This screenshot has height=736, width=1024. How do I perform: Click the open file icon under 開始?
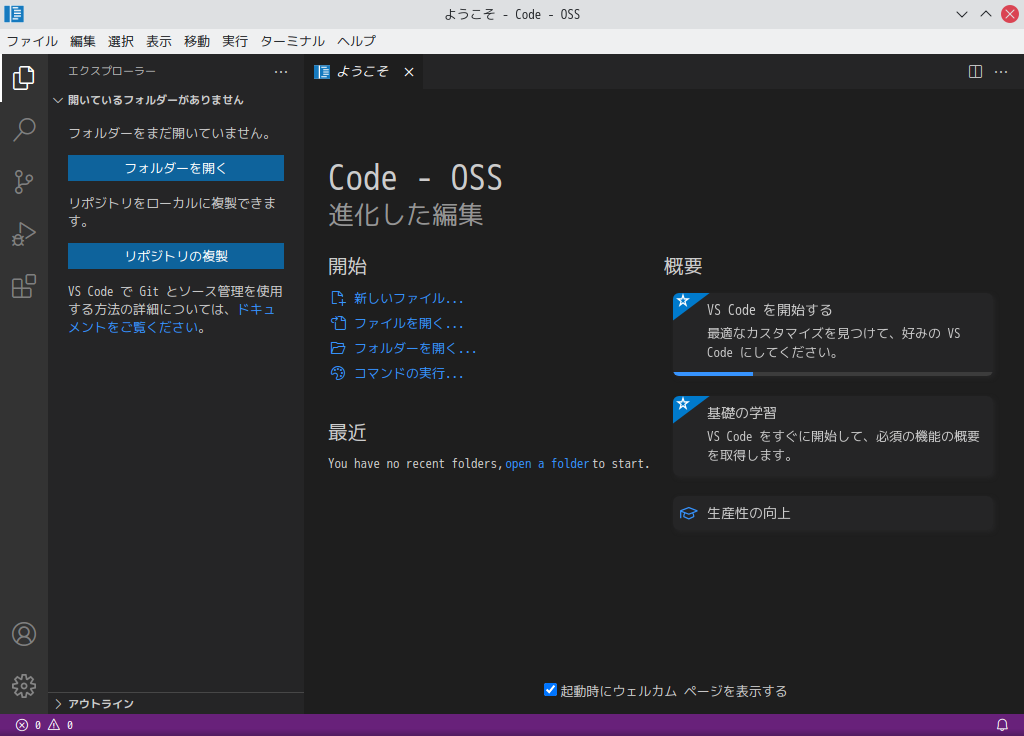(x=338, y=323)
